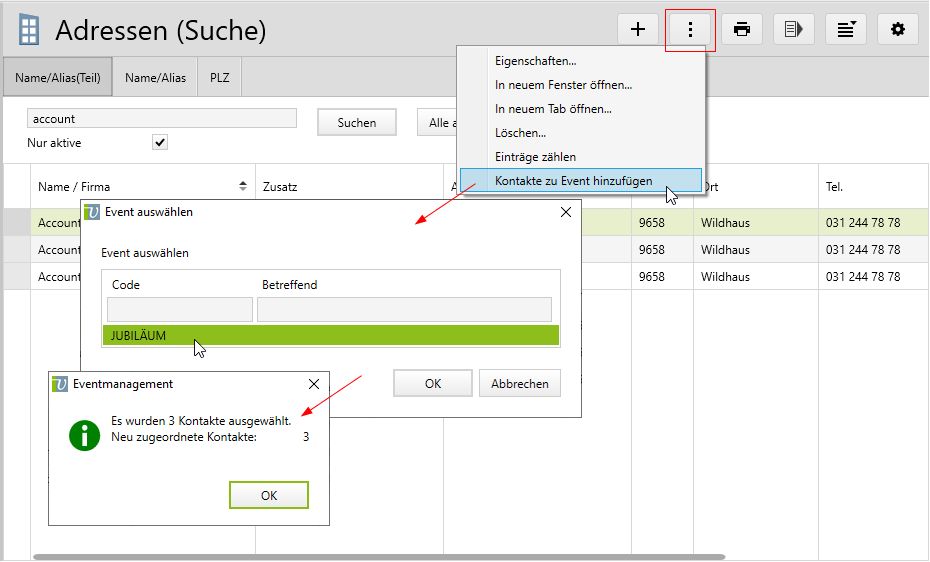
Task: Confirm Eventmanagement message with OK
Action: click(x=268, y=496)
